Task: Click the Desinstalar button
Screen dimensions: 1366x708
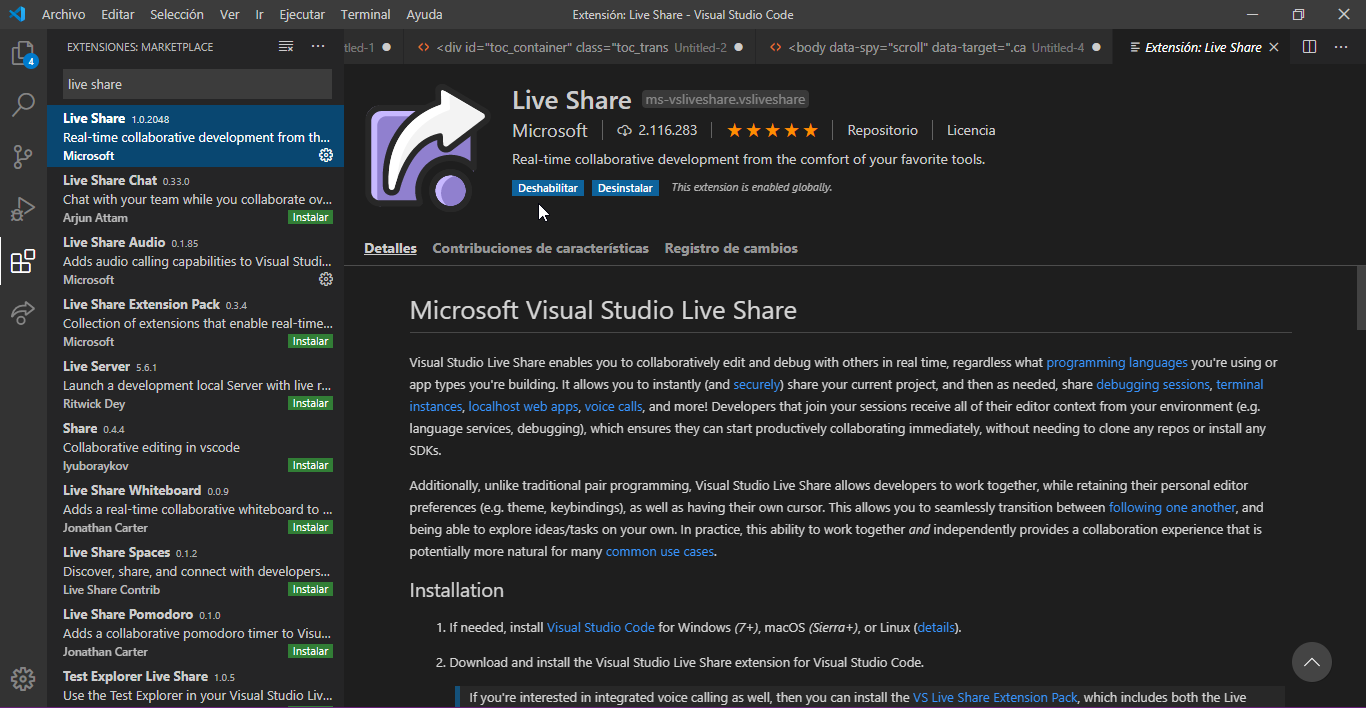Action: coord(625,188)
